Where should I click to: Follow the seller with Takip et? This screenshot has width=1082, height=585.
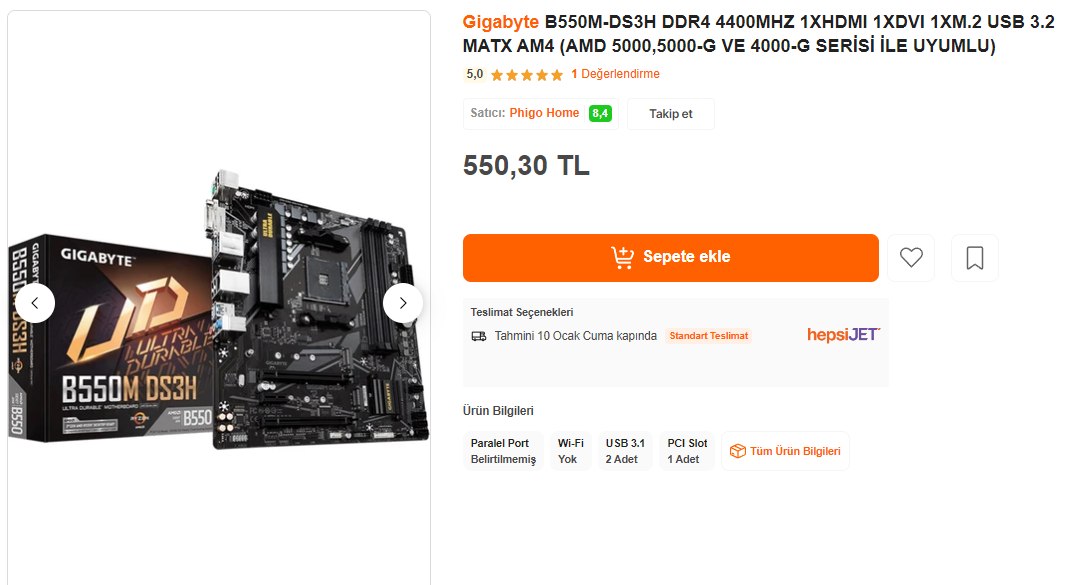click(671, 114)
